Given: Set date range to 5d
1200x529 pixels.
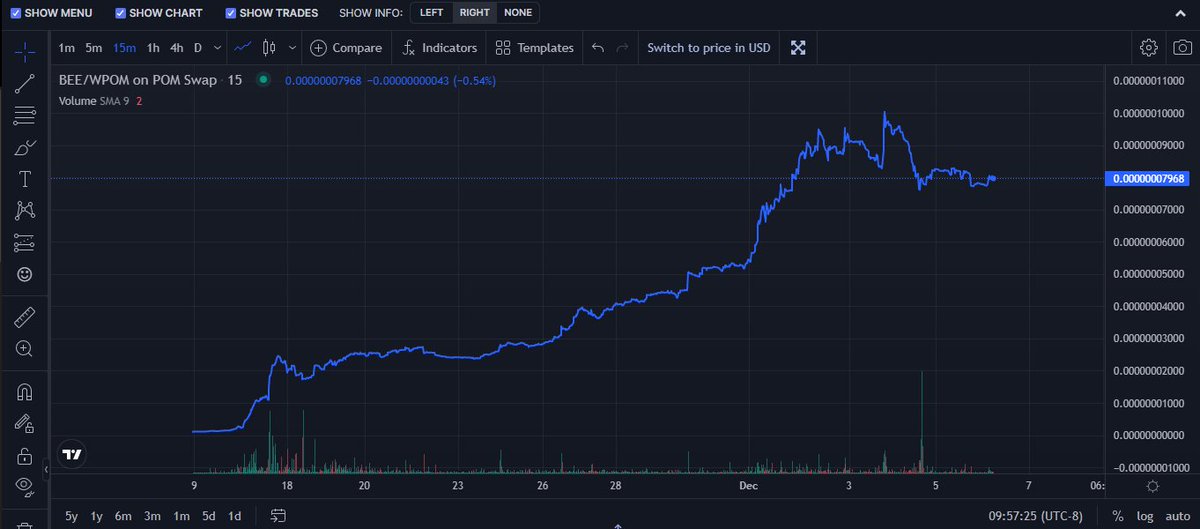Looking at the screenshot, I should tap(208, 516).
